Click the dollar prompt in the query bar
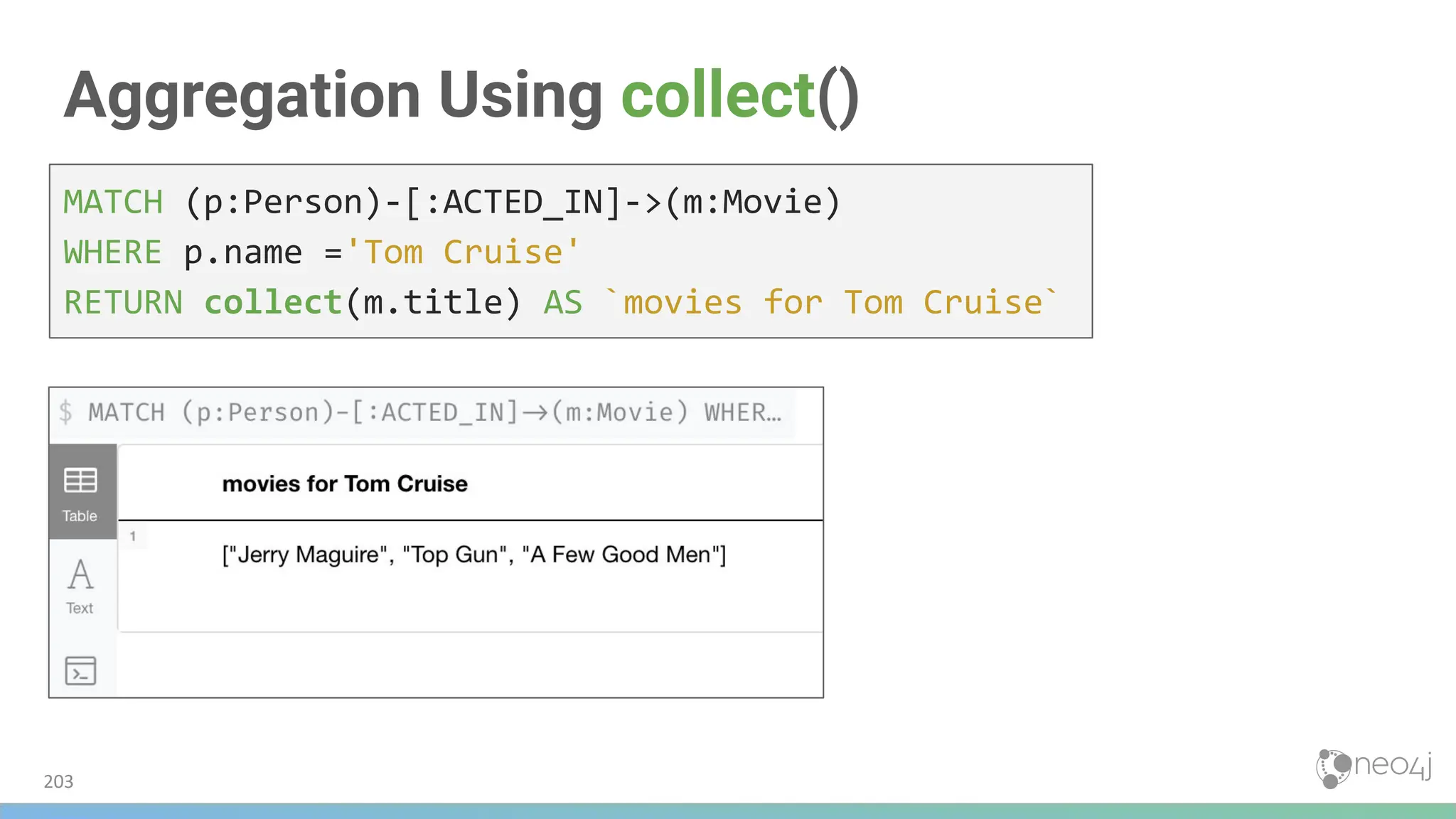 [x=65, y=412]
